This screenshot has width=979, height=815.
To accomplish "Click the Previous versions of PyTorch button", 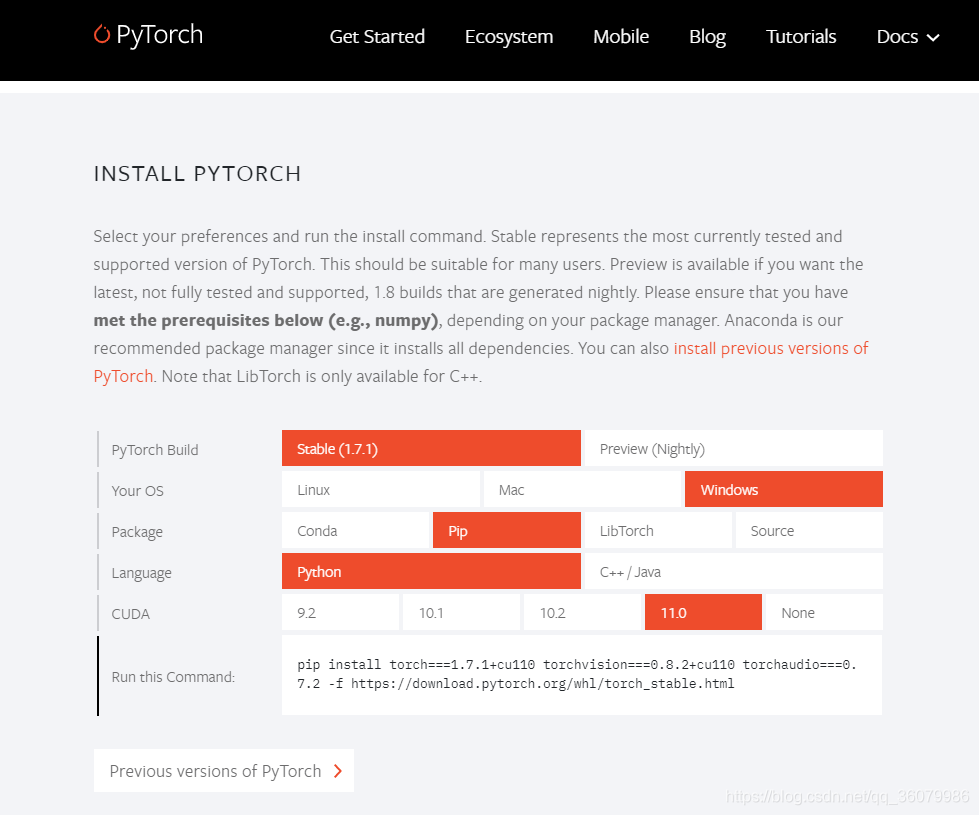I will pyautogui.click(x=224, y=771).
